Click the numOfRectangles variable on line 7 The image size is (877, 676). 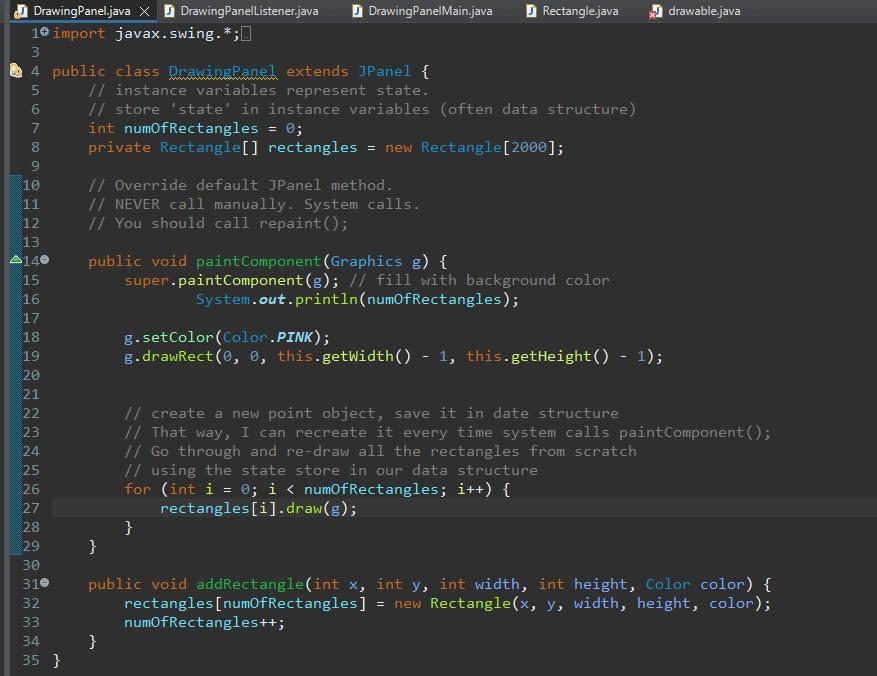pyautogui.click(x=191, y=128)
